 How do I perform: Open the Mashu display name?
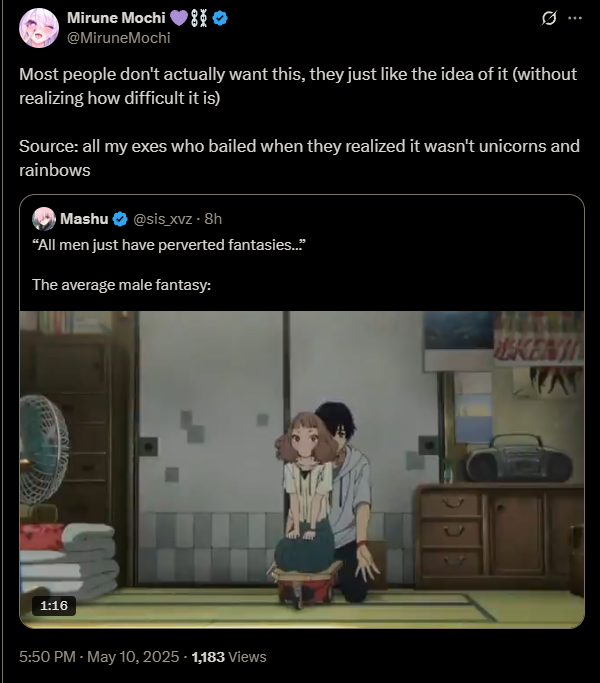click(x=84, y=219)
